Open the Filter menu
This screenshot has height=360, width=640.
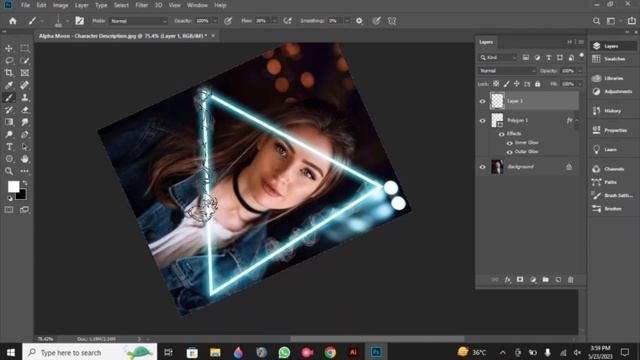142,5
